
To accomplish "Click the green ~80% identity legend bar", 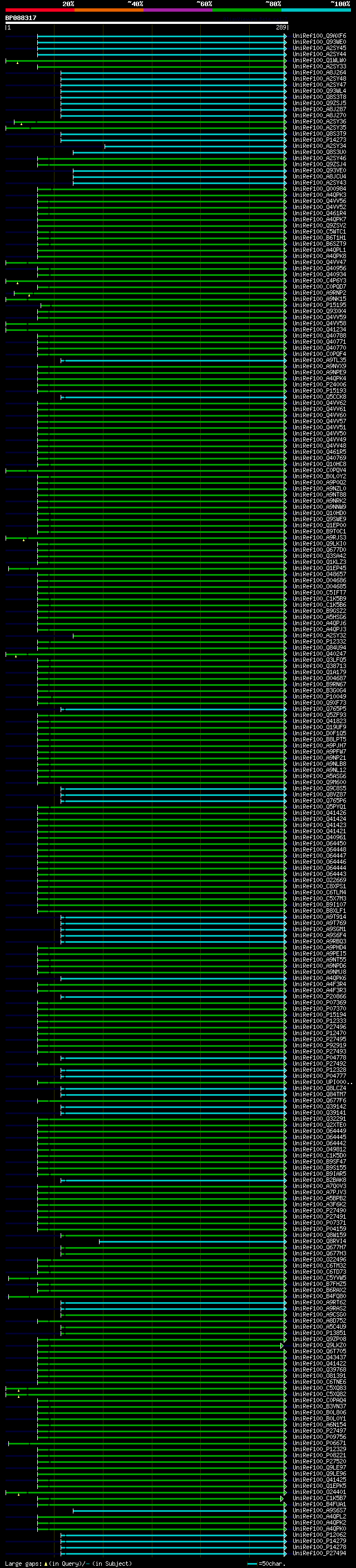I will tap(247, 10).
